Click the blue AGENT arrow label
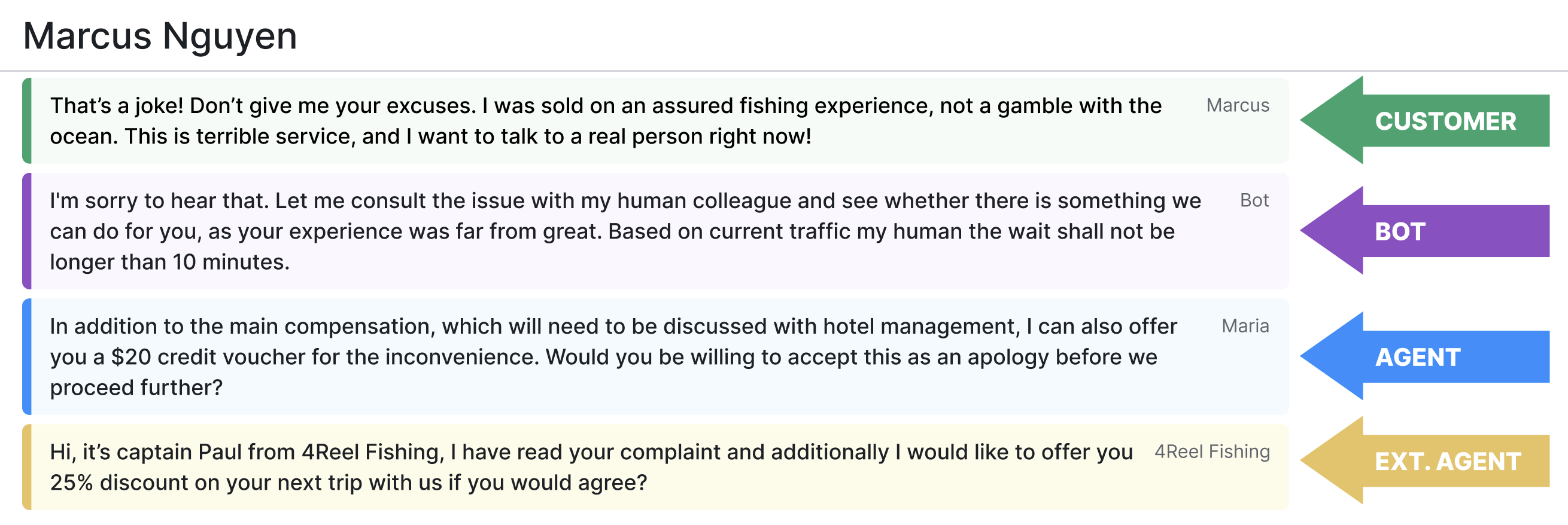 pos(1418,357)
